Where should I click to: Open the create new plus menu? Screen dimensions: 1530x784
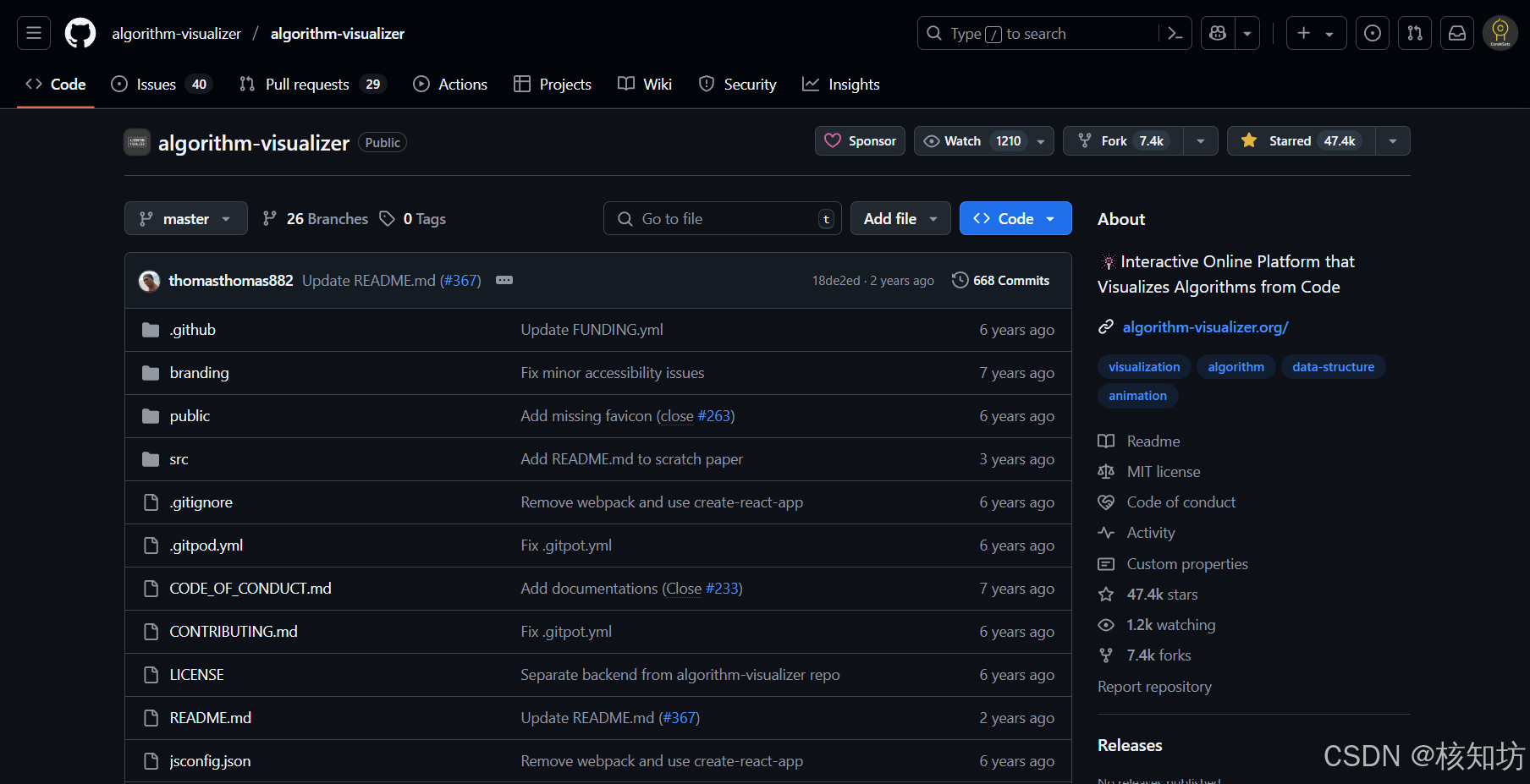click(1316, 33)
